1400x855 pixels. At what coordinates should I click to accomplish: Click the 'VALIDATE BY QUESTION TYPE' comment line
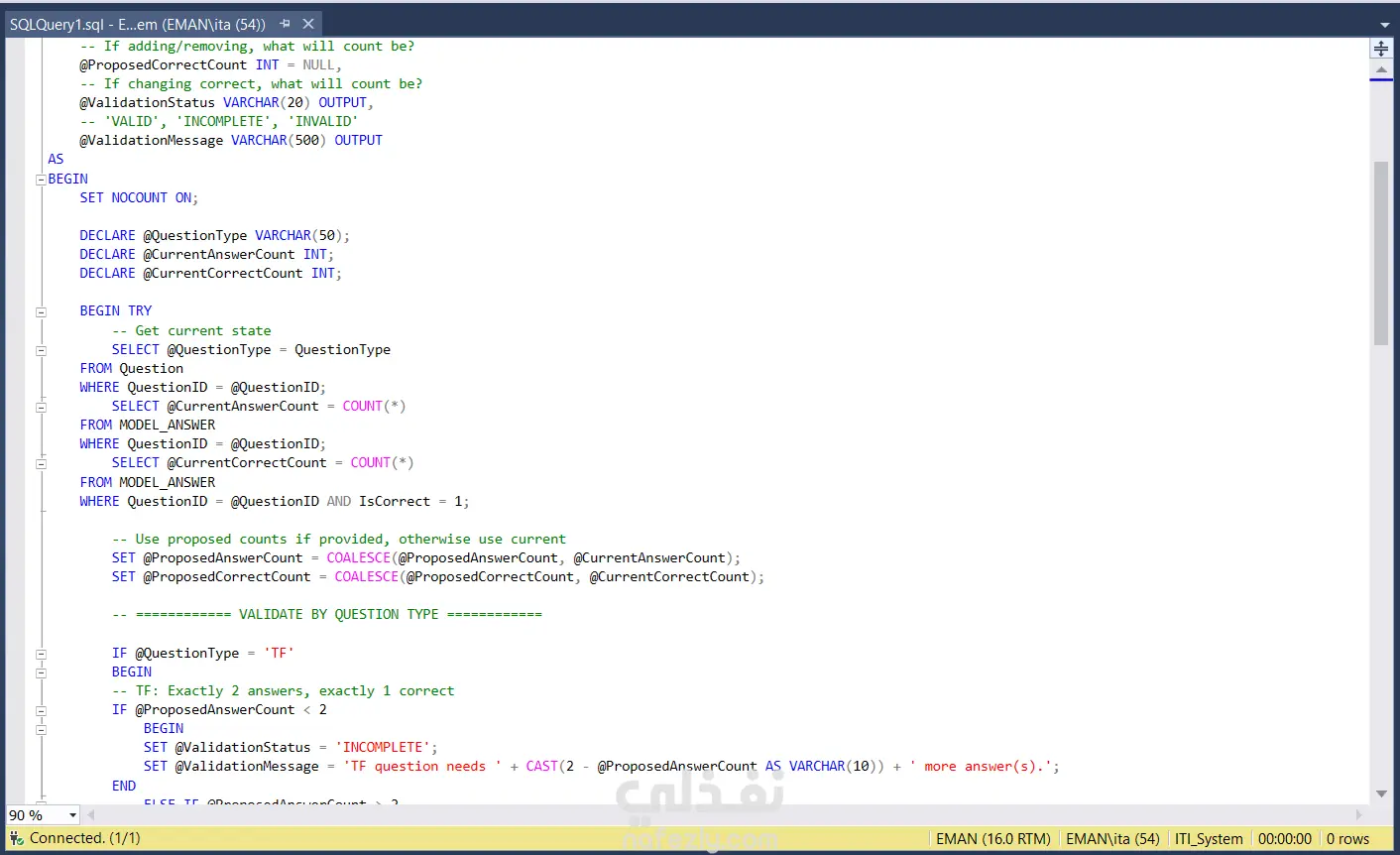[327, 614]
